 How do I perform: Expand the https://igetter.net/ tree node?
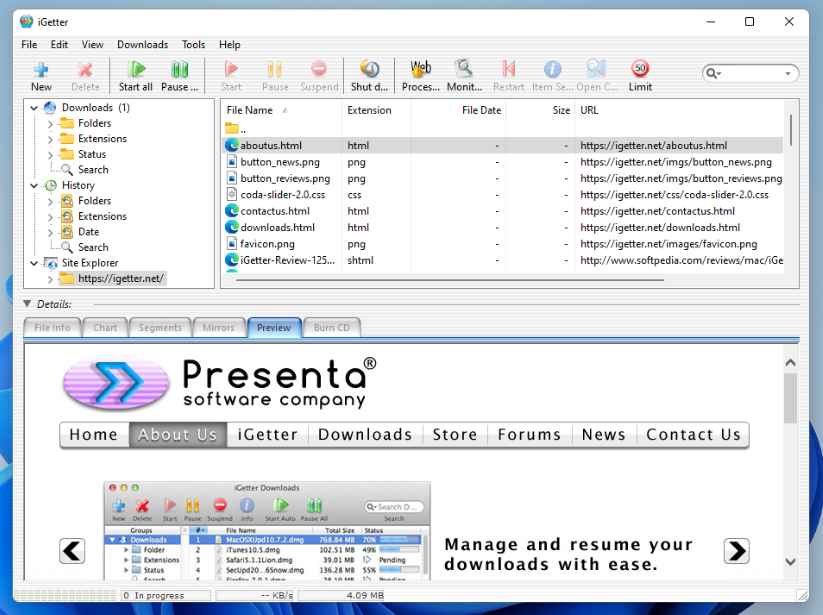point(50,279)
